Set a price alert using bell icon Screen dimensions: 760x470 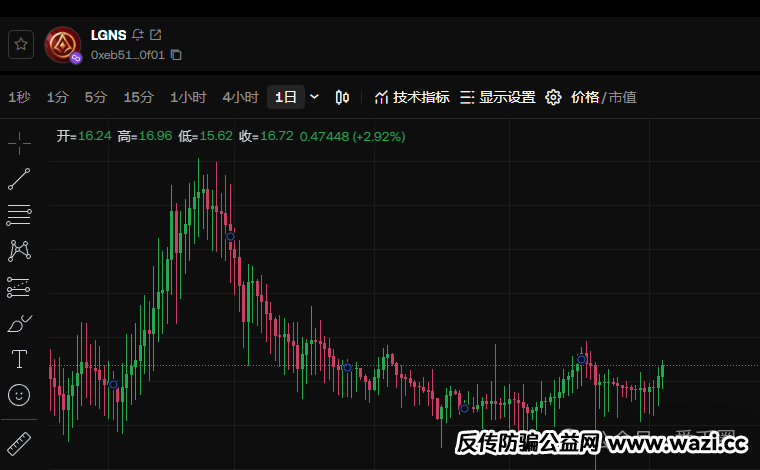[x=138, y=35]
